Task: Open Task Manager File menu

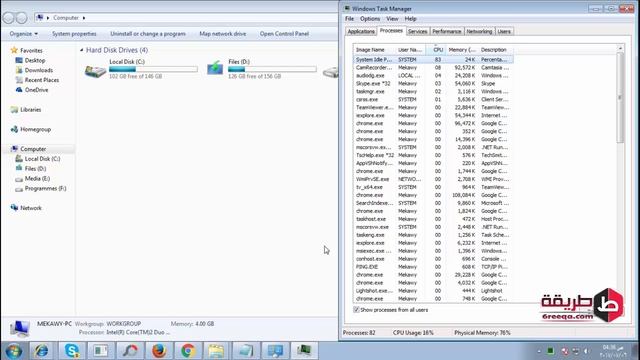Action: pyautogui.click(x=349, y=19)
